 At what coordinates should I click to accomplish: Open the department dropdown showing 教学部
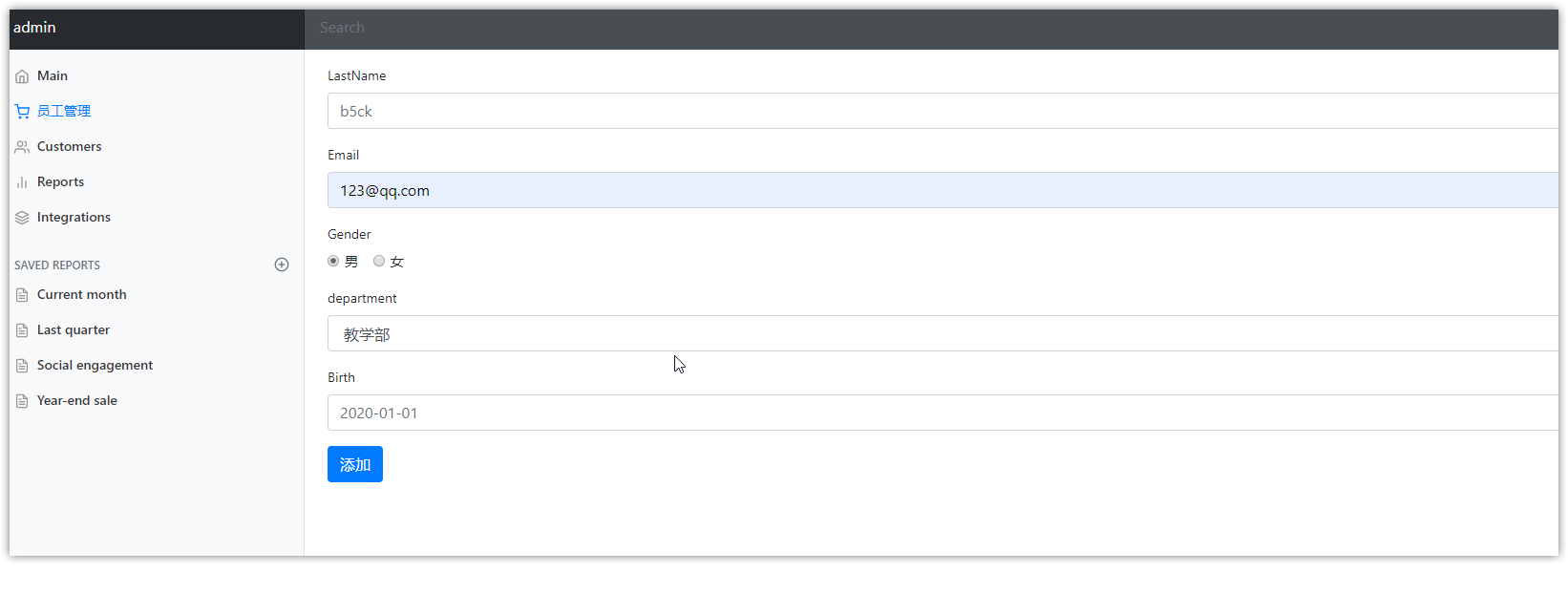point(942,333)
